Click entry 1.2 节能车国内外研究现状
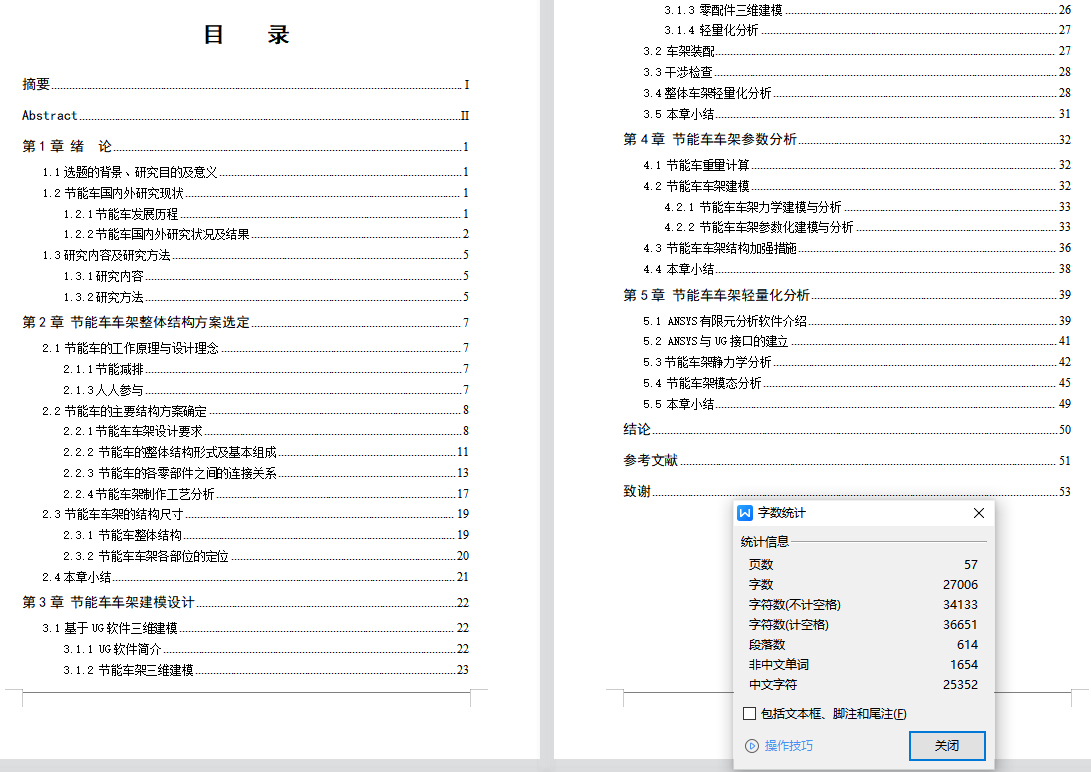This screenshot has height=772, width=1091. click(255, 193)
